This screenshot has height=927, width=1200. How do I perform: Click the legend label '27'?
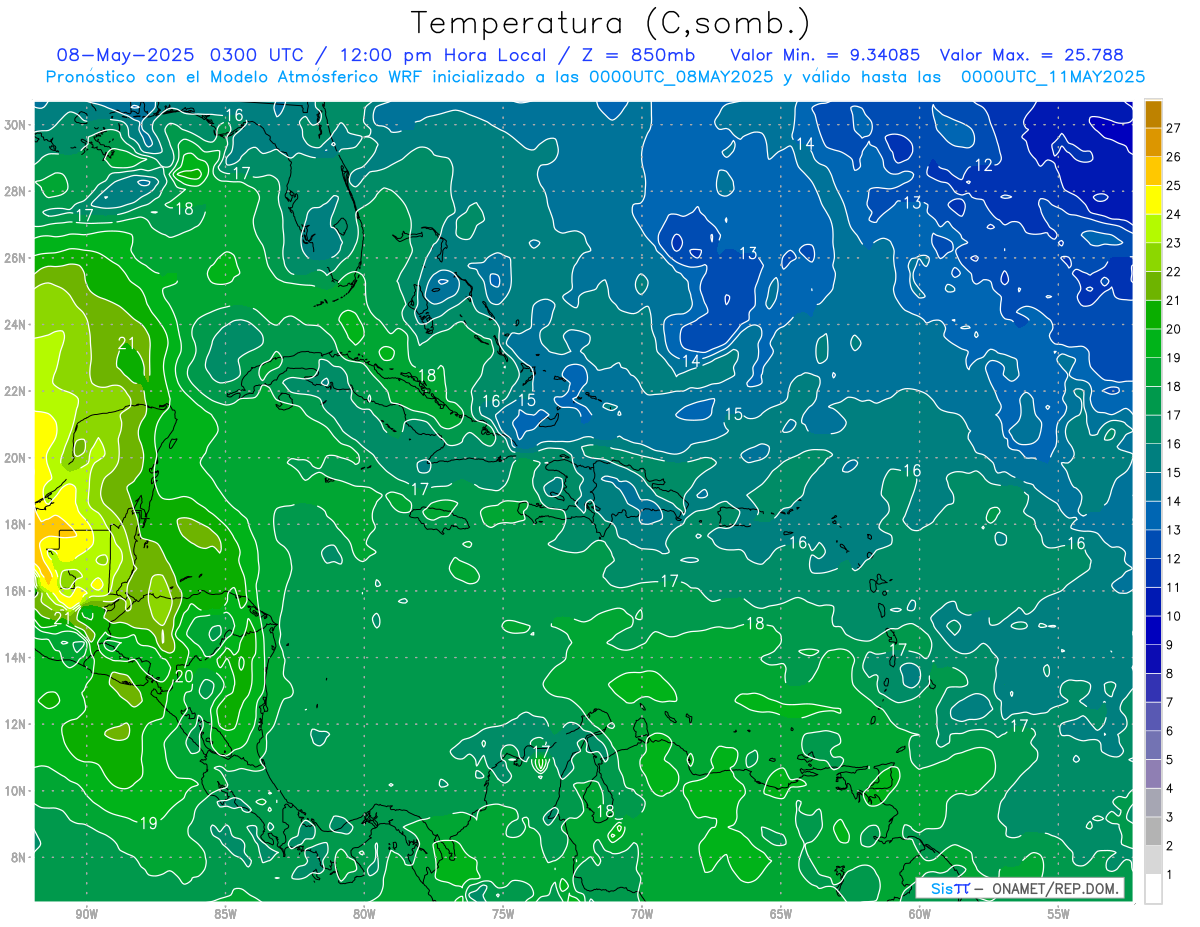pyautogui.click(x=1173, y=128)
